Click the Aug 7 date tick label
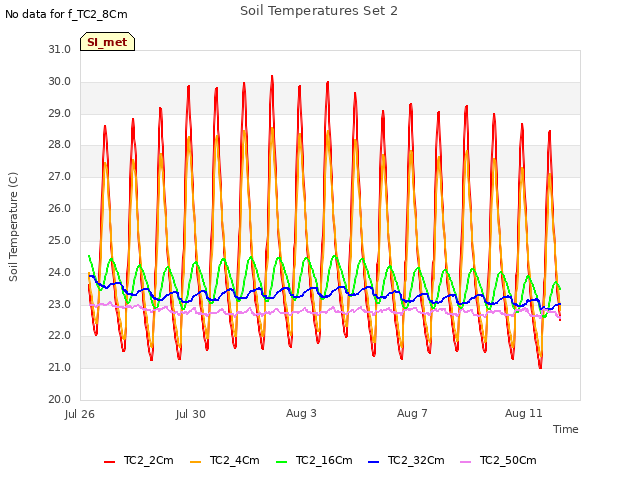The image size is (640, 480). point(412,413)
